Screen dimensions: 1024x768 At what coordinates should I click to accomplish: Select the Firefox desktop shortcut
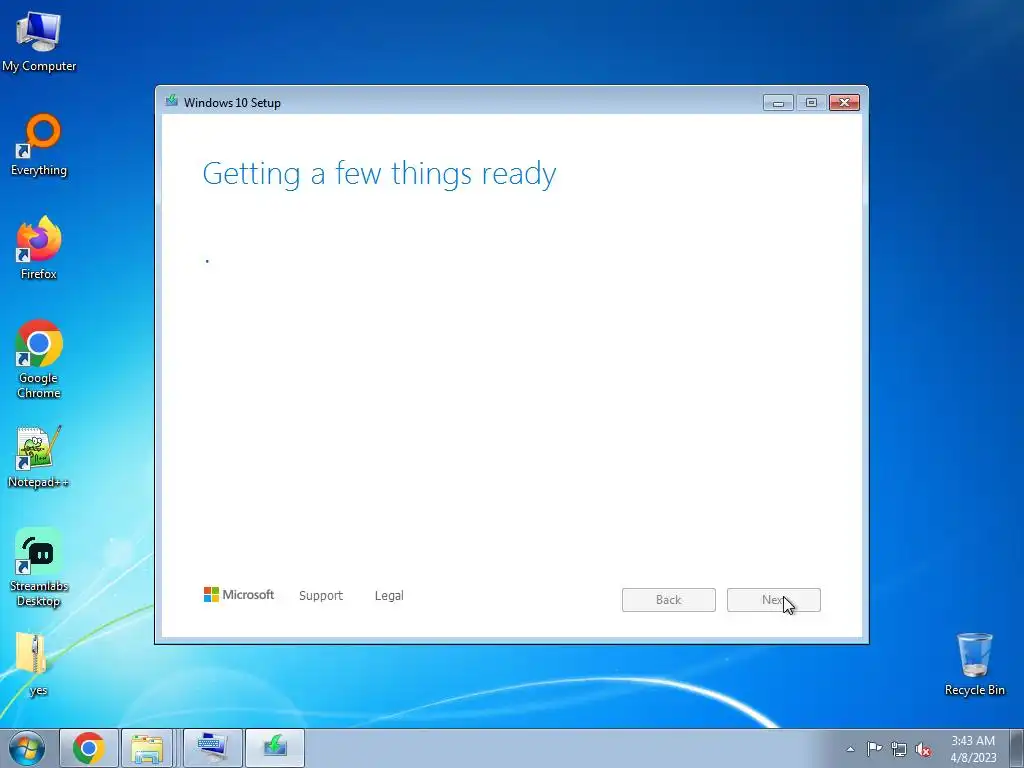(x=39, y=248)
